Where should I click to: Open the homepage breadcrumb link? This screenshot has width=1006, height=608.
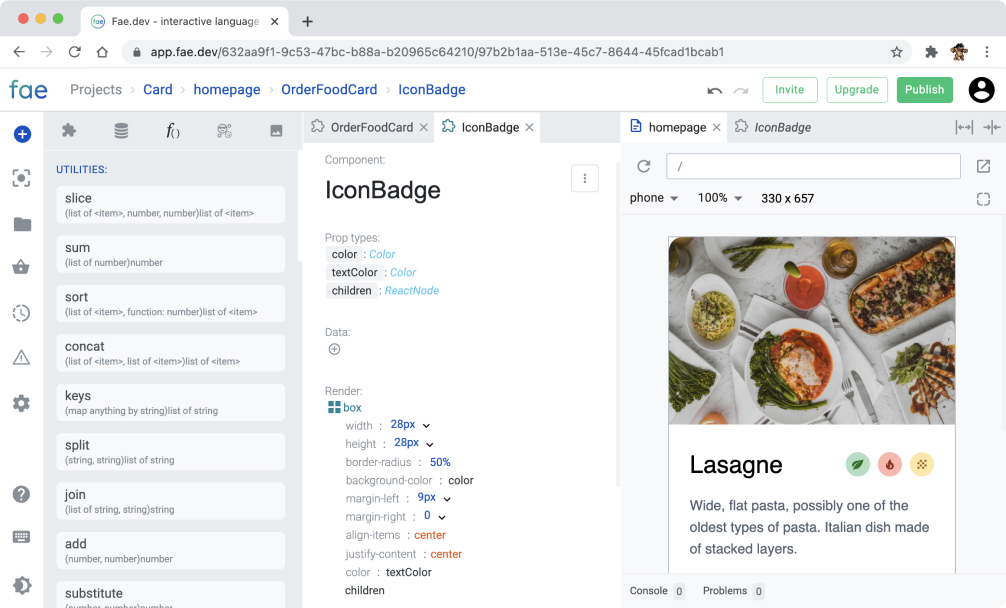(x=227, y=90)
